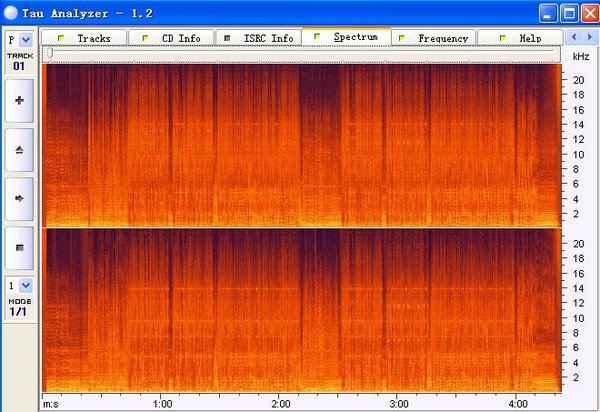Click the position slider thumb above the spectrum

coord(50,54)
